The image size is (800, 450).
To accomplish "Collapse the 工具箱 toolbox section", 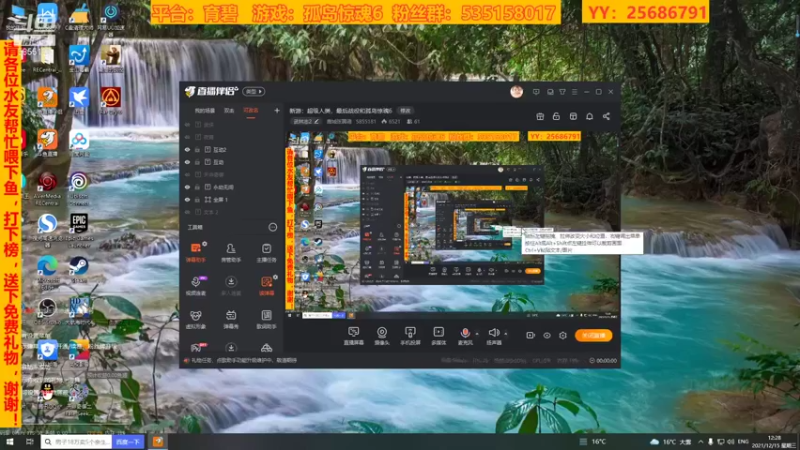I will point(273,227).
